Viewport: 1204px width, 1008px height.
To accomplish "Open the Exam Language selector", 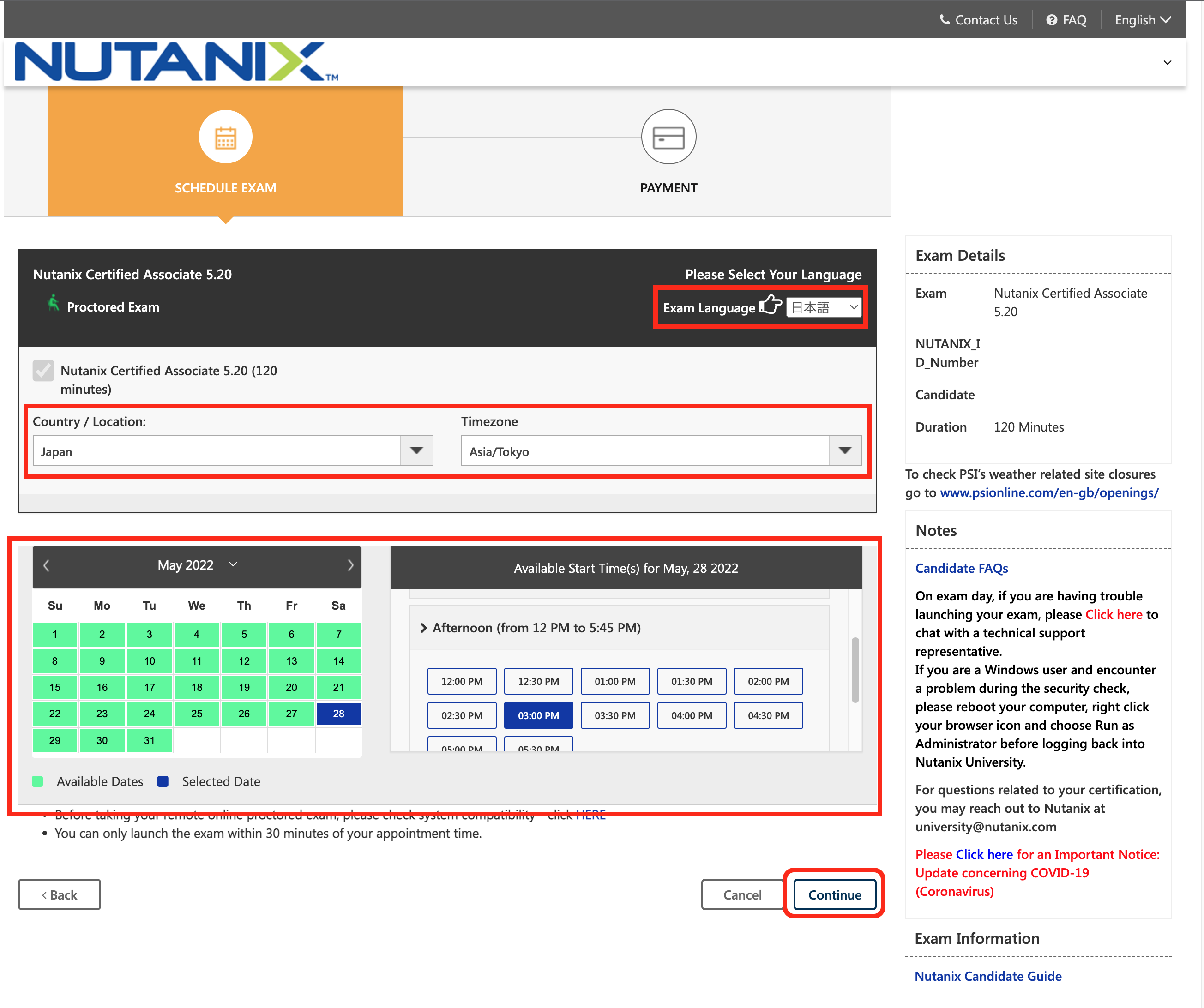I will [x=823, y=308].
